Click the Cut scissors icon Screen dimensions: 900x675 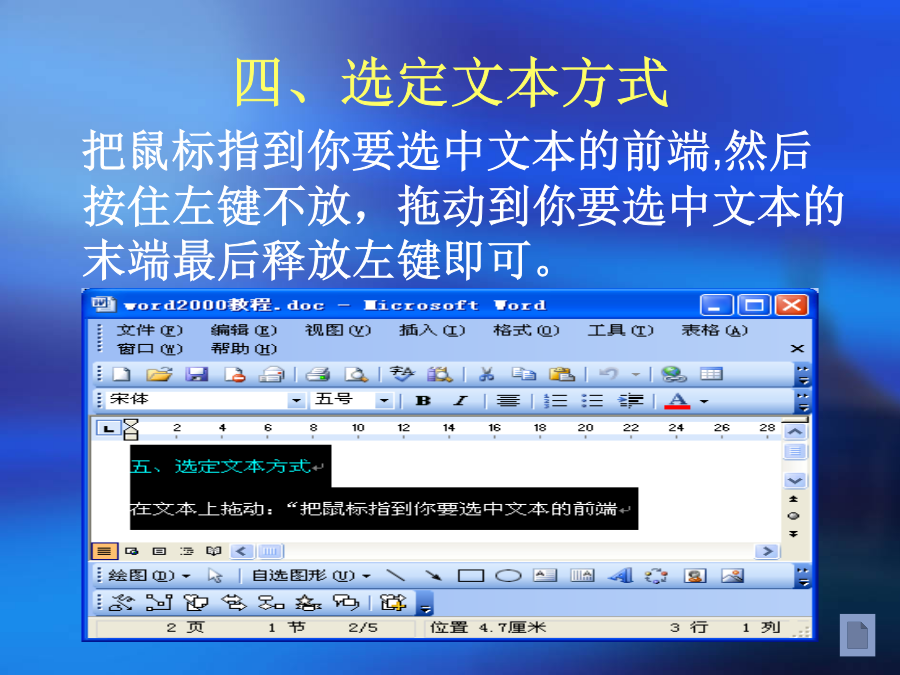tap(486, 374)
